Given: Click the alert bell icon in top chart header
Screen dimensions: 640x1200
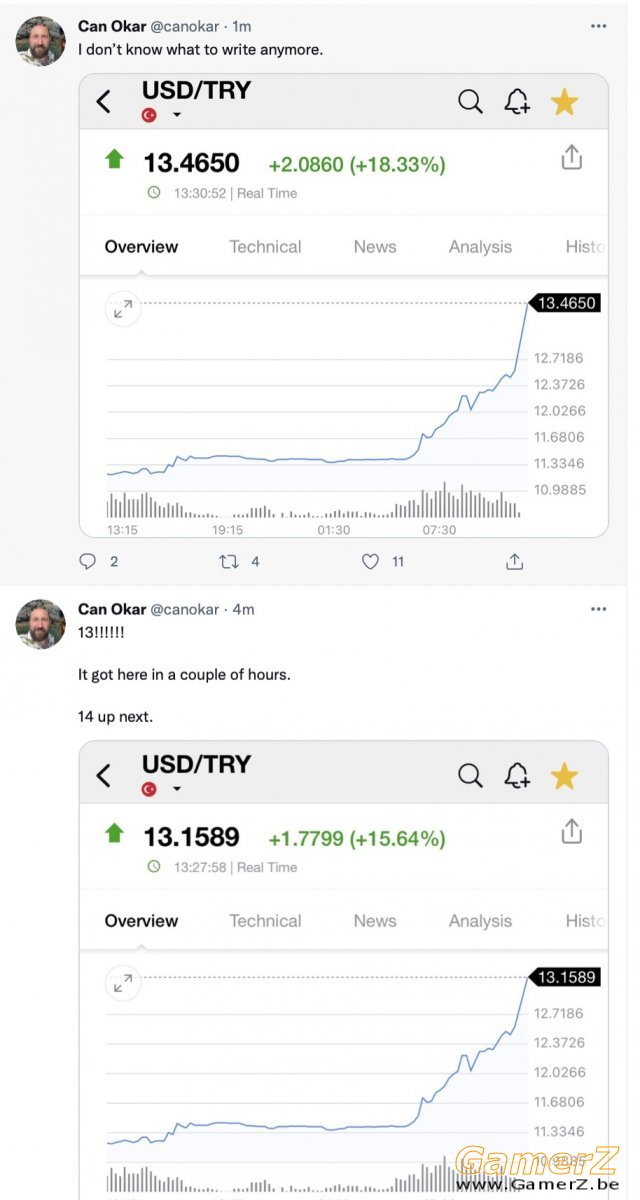Looking at the screenshot, I should tap(517, 101).
